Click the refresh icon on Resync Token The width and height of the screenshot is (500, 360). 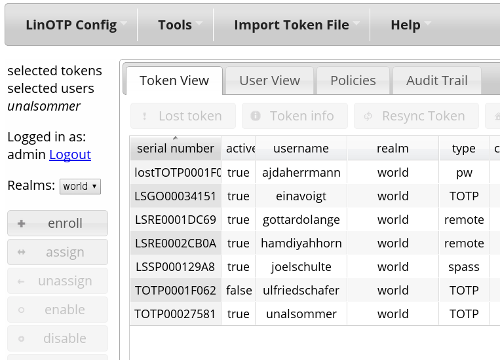pos(368,116)
